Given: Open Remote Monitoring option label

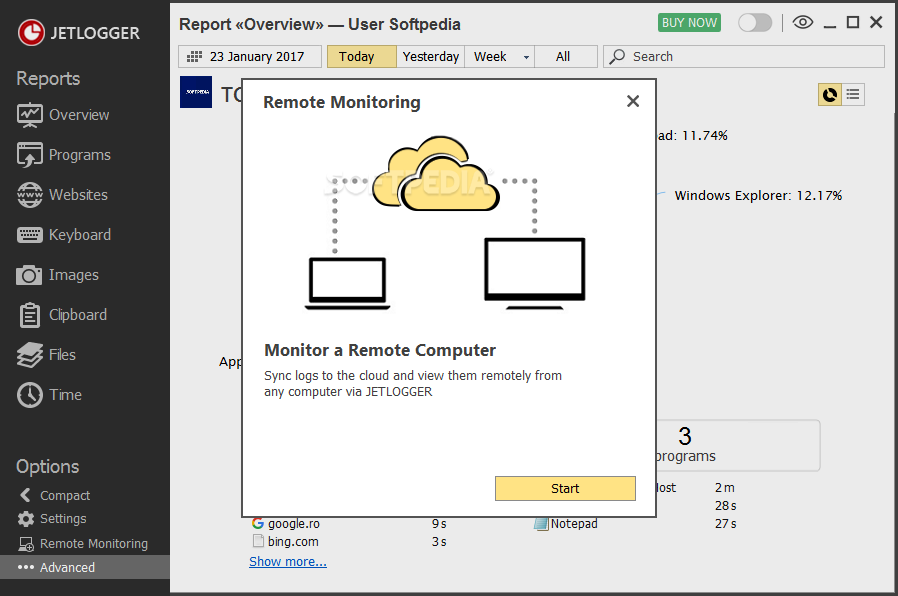Looking at the screenshot, I should tap(94, 544).
